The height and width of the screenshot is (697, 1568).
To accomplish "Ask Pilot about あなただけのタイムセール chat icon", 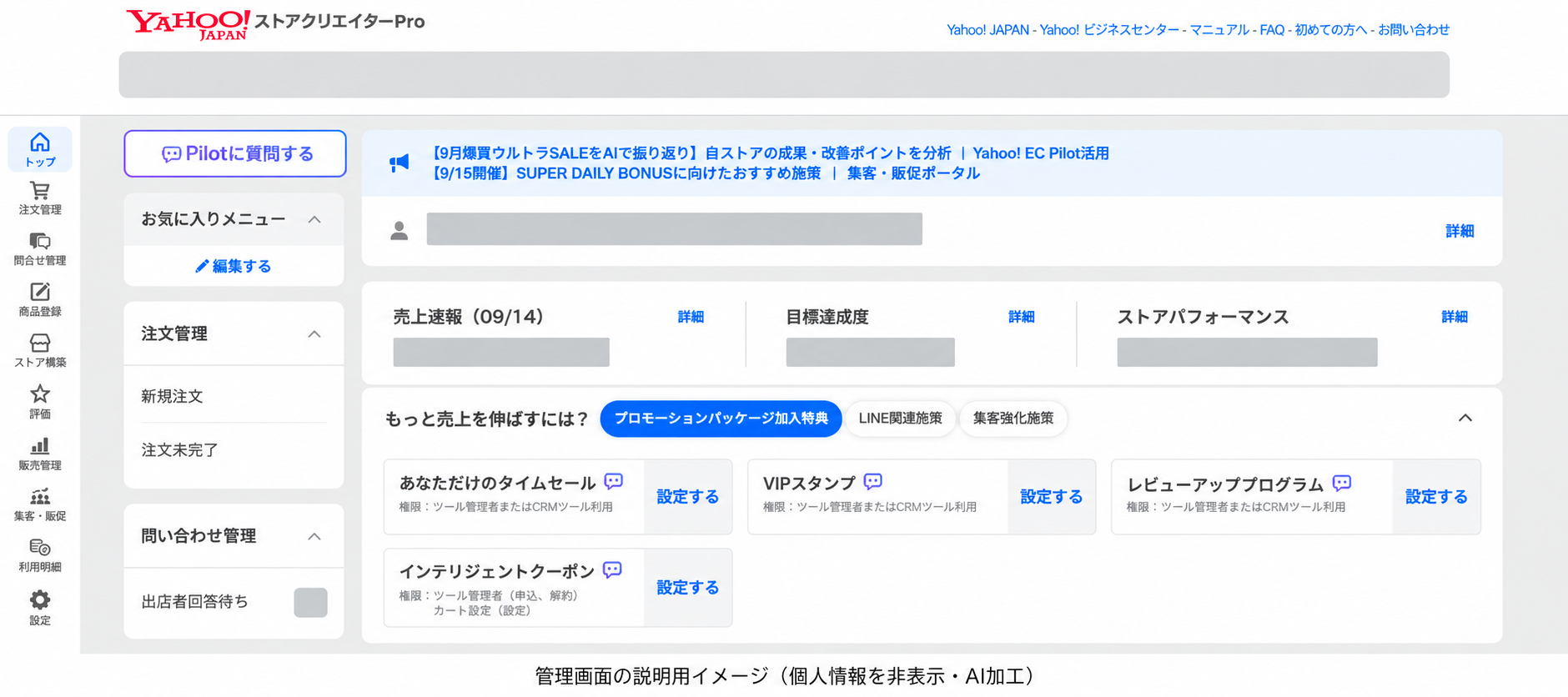I will (x=614, y=481).
